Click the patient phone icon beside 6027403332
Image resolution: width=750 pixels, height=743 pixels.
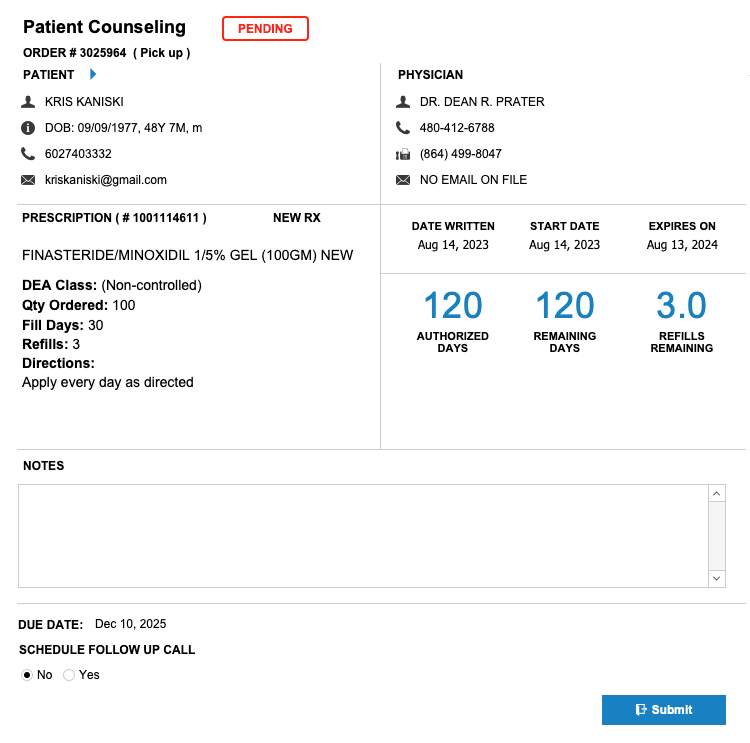pyautogui.click(x=28, y=154)
